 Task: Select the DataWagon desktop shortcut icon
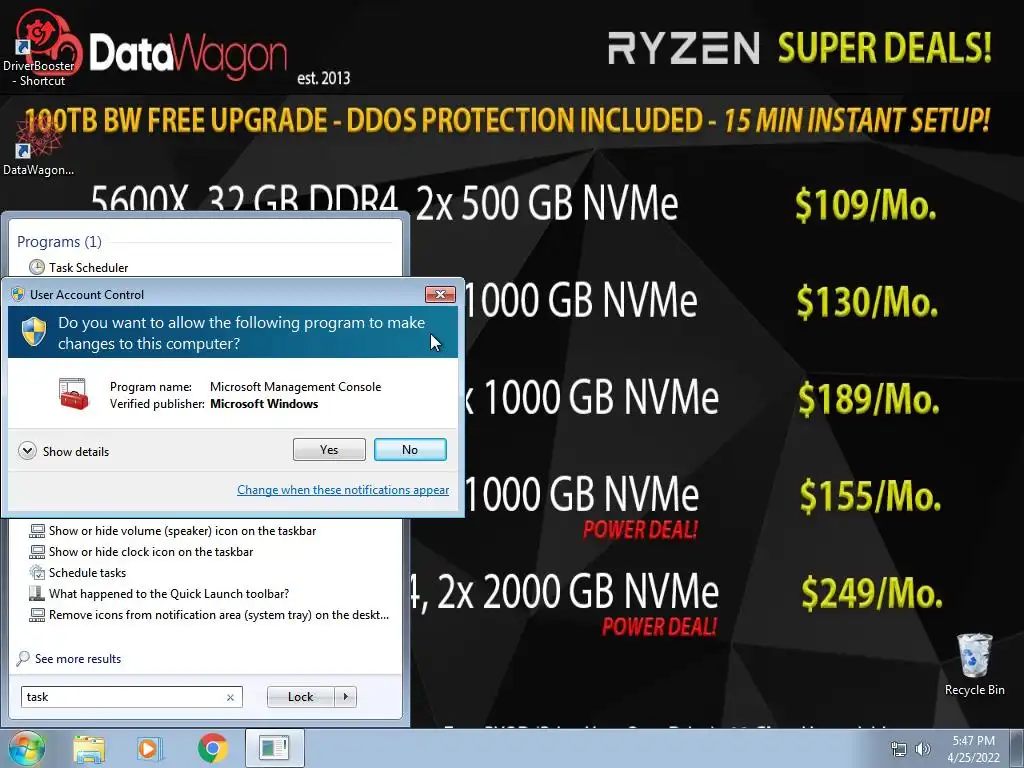click(39, 147)
